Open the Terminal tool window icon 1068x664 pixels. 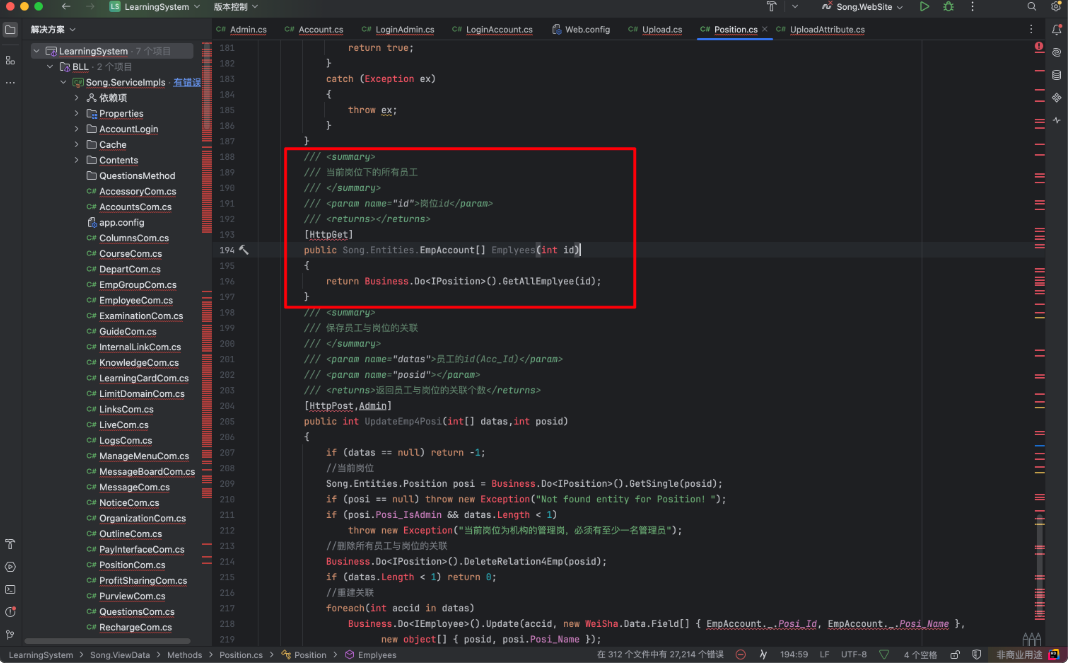click(10, 590)
